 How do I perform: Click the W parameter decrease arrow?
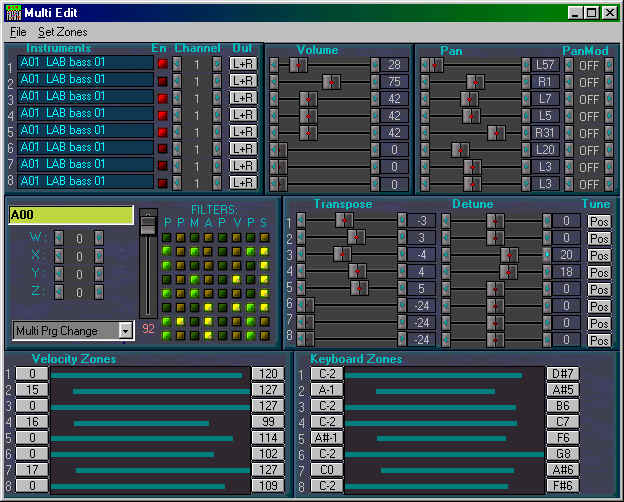(x=59, y=238)
